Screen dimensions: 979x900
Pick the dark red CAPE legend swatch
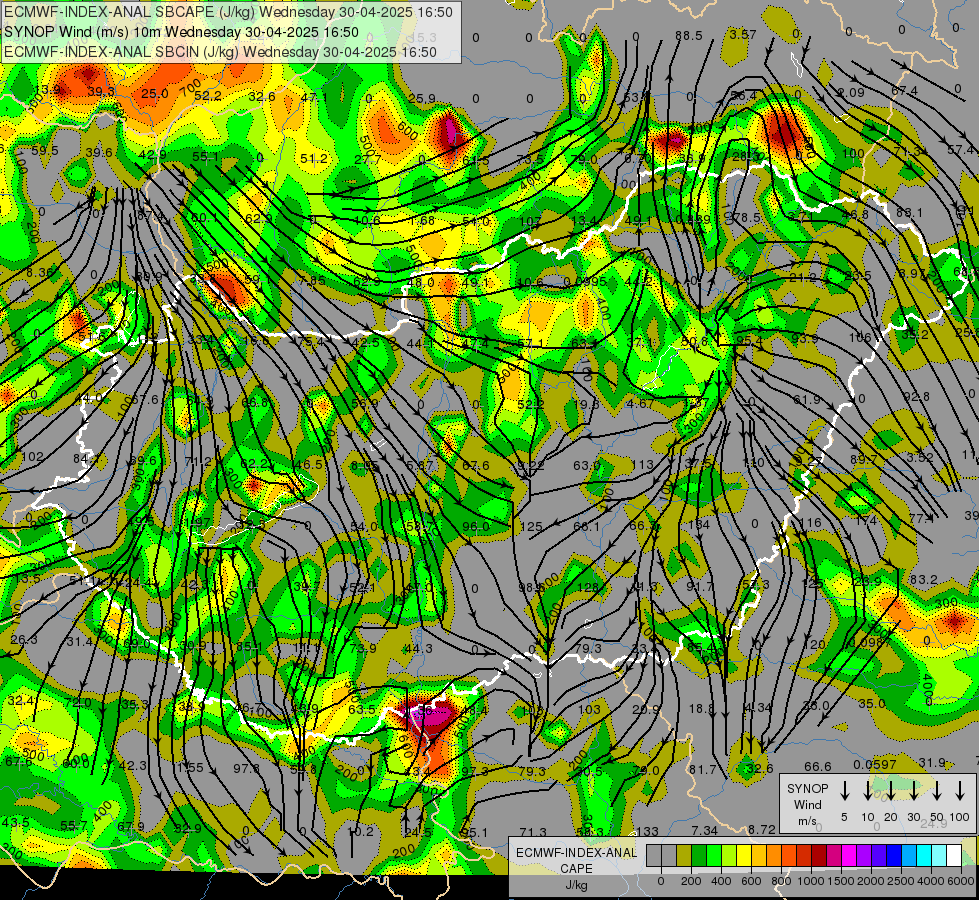click(819, 855)
